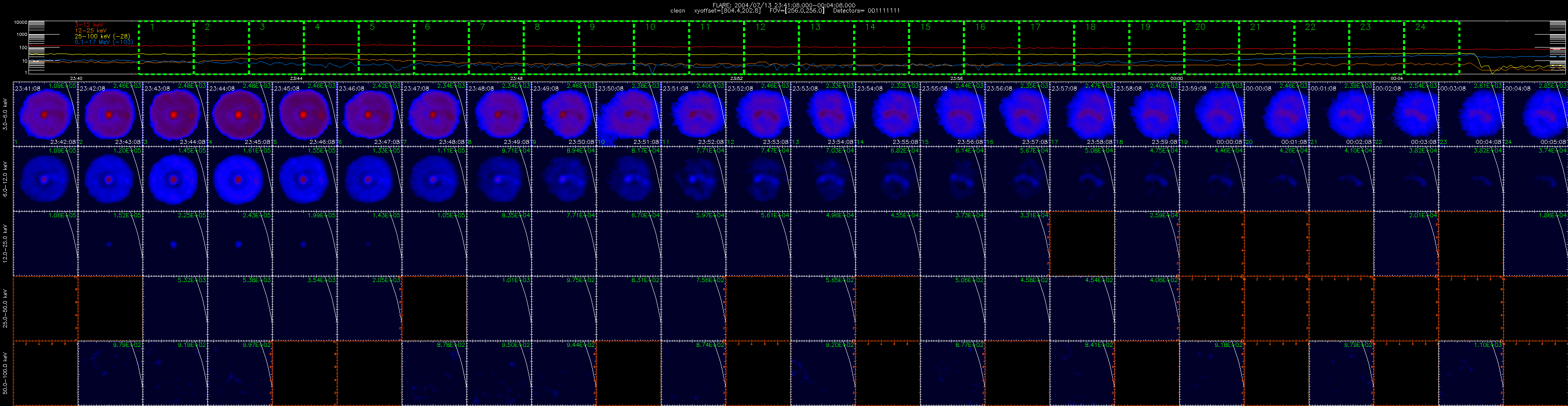Open the 3.0-6.0 keV image at 00:04:08

click(1535, 114)
